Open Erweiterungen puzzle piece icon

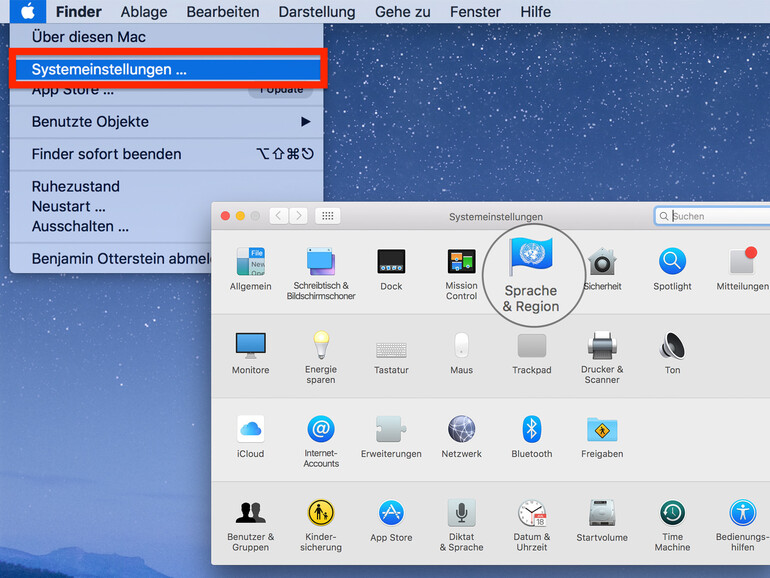391,429
